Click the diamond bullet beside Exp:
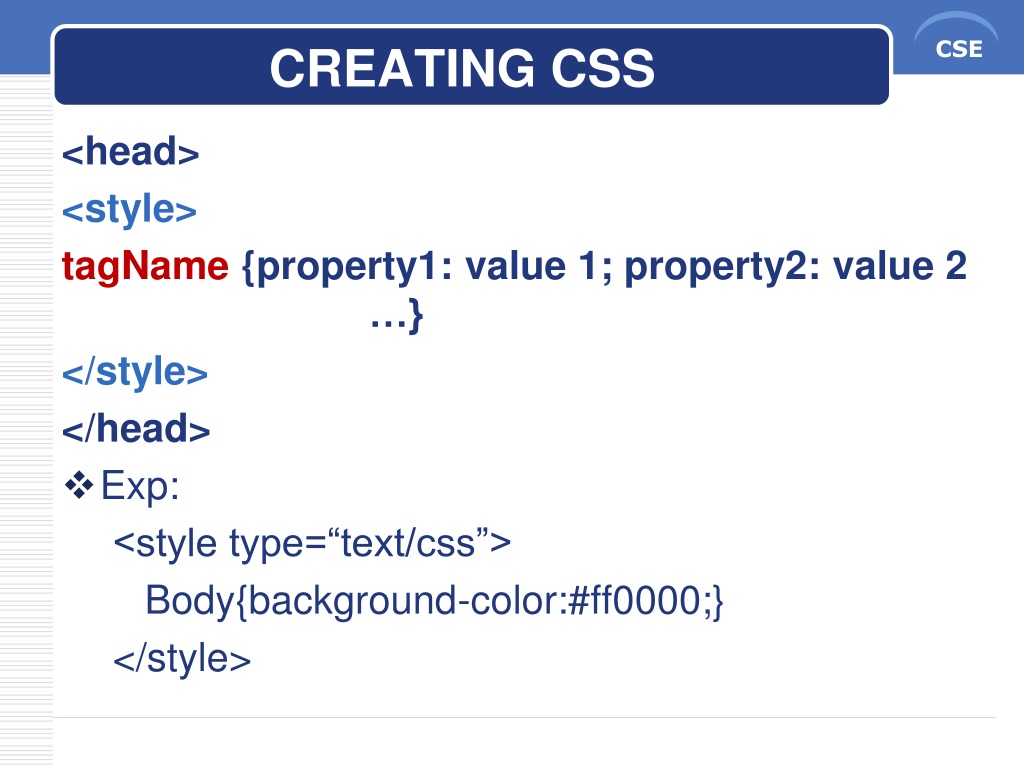Viewport: 1024px width, 768px height. (x=79, y=485)
